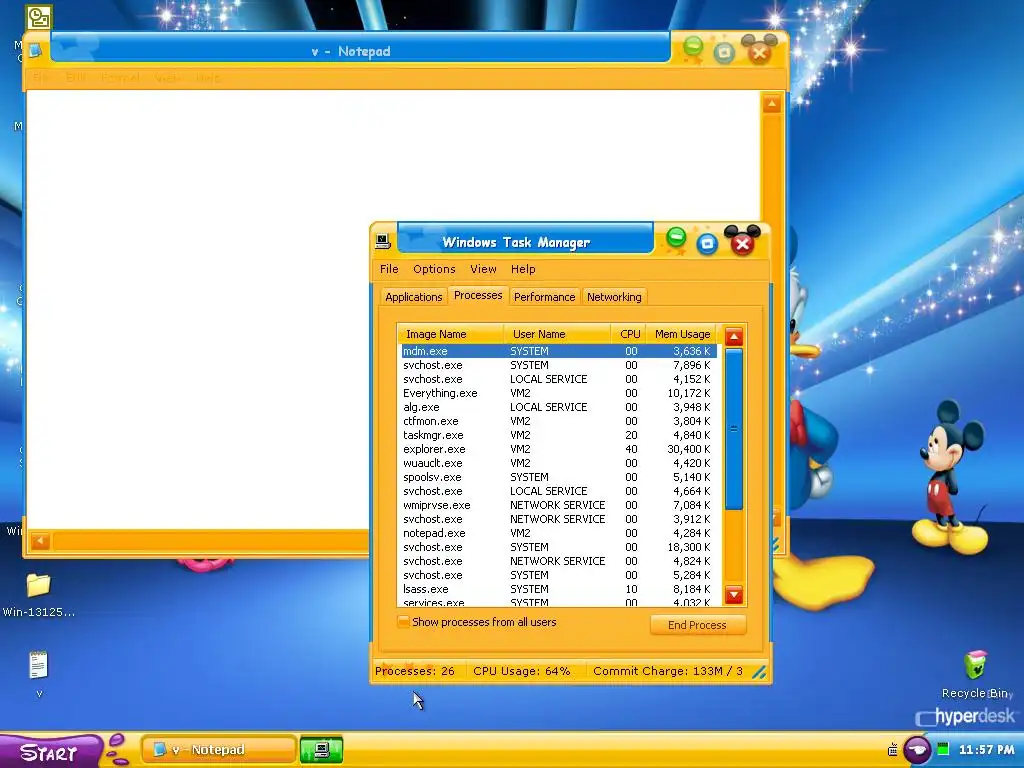The image size is (1024, 768).
Task: Click the green Task Manager taskbar button
Action: coord(321,750)
